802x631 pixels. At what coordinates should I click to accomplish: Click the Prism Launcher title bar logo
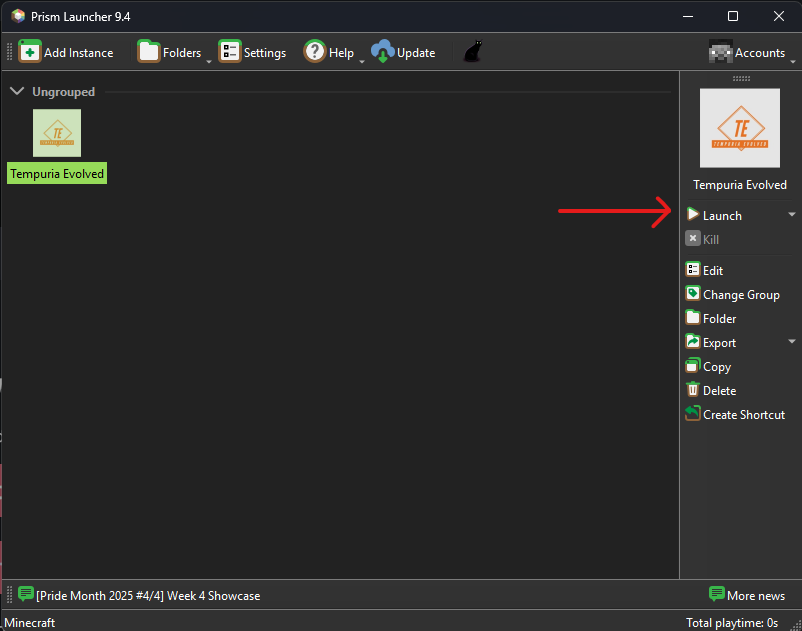click(18, 16)
